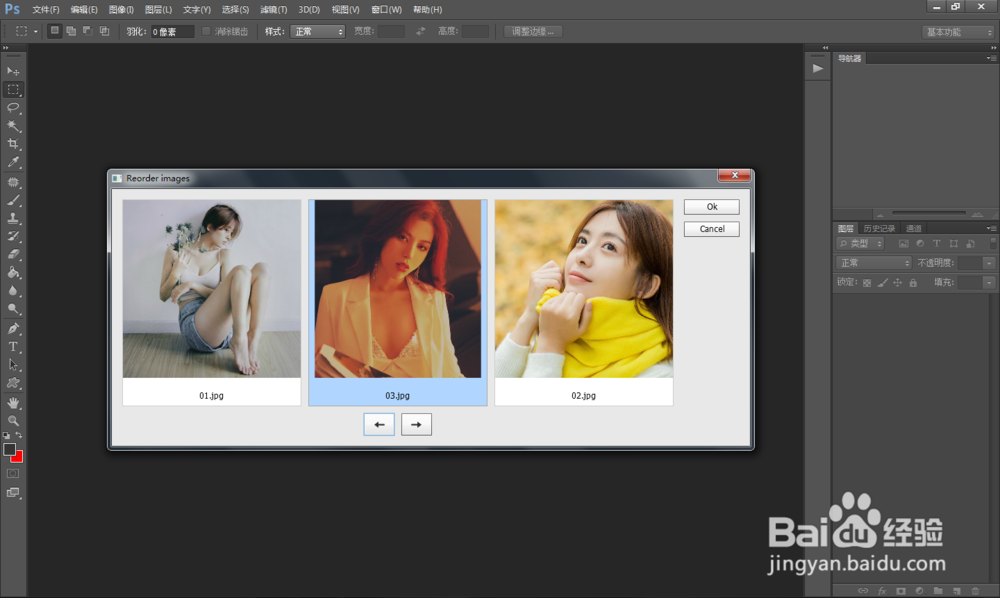1000x598 pixels.
Task: Toggle pixel layer filter icon
Action: point(903,244)
